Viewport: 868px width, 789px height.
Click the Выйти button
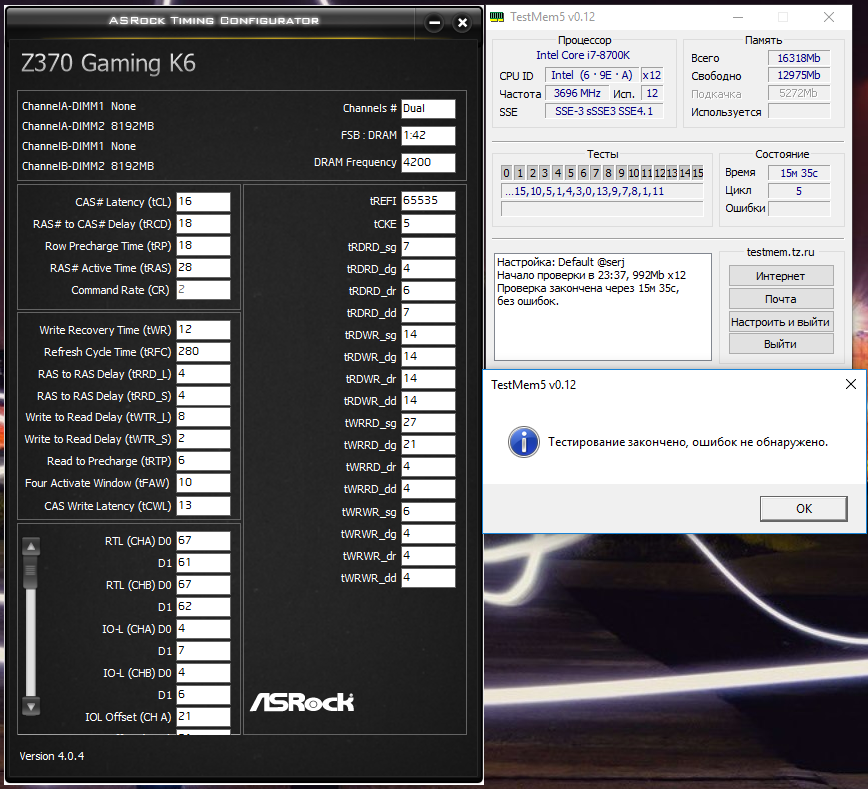click(x=781, y=344)
